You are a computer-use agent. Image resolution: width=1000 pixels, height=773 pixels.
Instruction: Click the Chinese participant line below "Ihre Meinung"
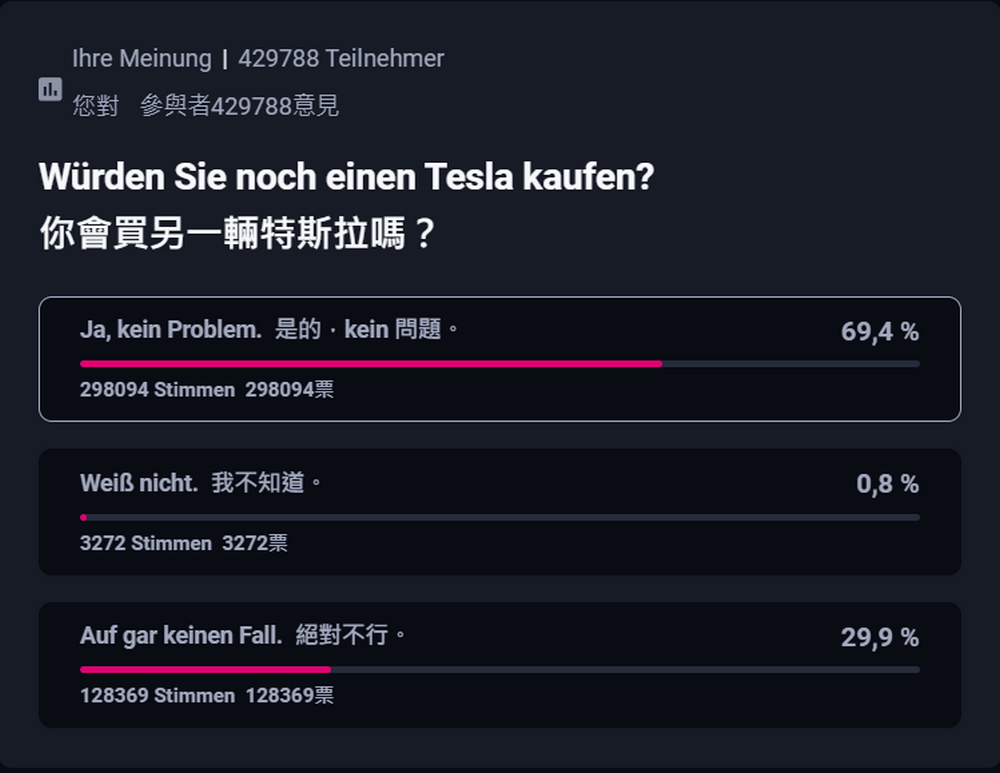[205, 106]
